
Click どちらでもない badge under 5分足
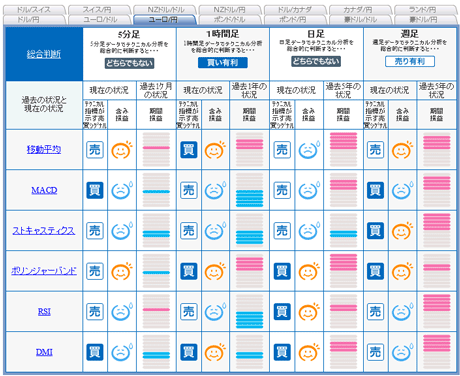tap(129, 63)
